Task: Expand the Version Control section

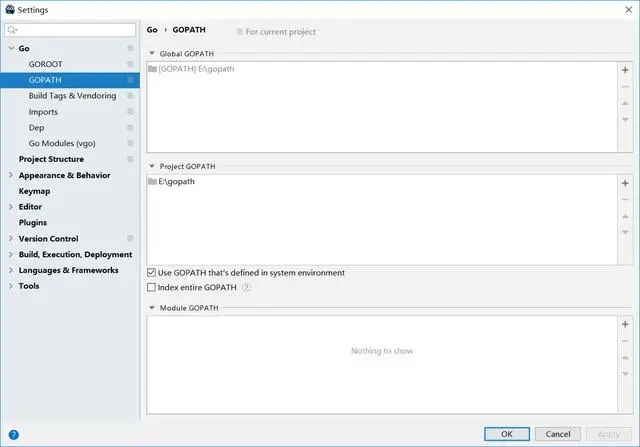Action: 10,239
